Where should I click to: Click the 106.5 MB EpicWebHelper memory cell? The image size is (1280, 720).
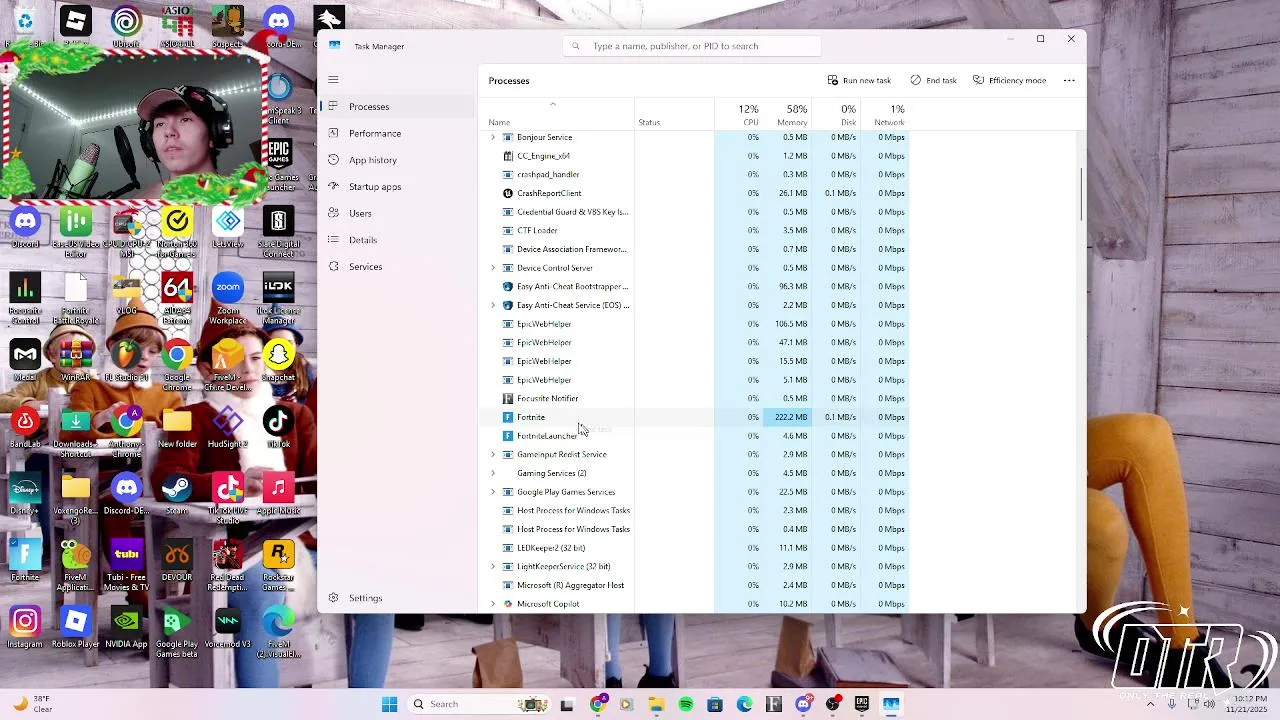[x=788, y=324]
